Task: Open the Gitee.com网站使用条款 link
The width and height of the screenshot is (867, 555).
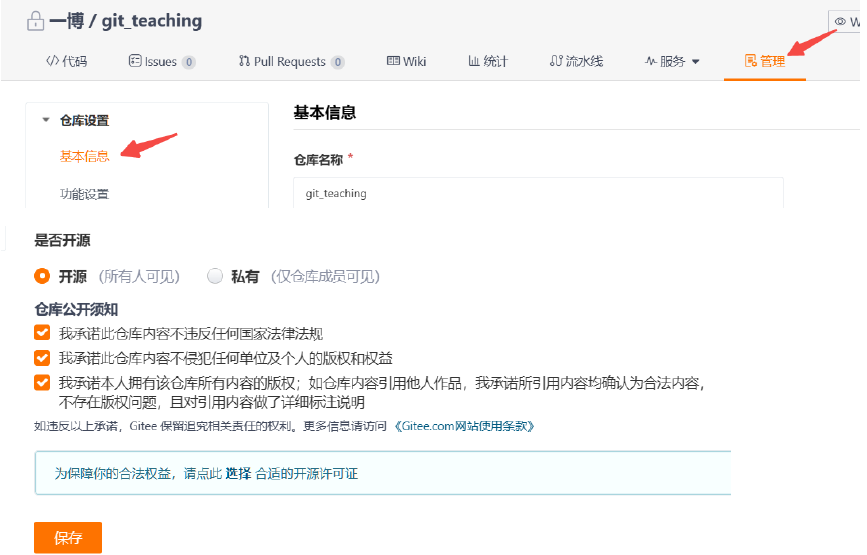Action: click(464, 426)
